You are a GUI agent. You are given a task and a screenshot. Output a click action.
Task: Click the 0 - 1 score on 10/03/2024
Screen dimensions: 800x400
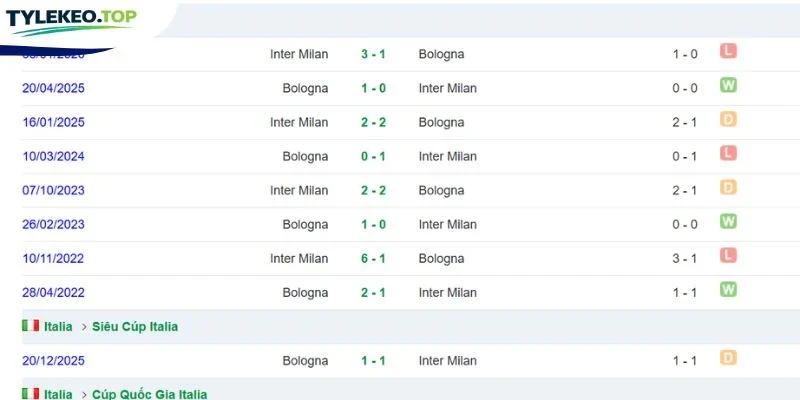pos(373,157)
